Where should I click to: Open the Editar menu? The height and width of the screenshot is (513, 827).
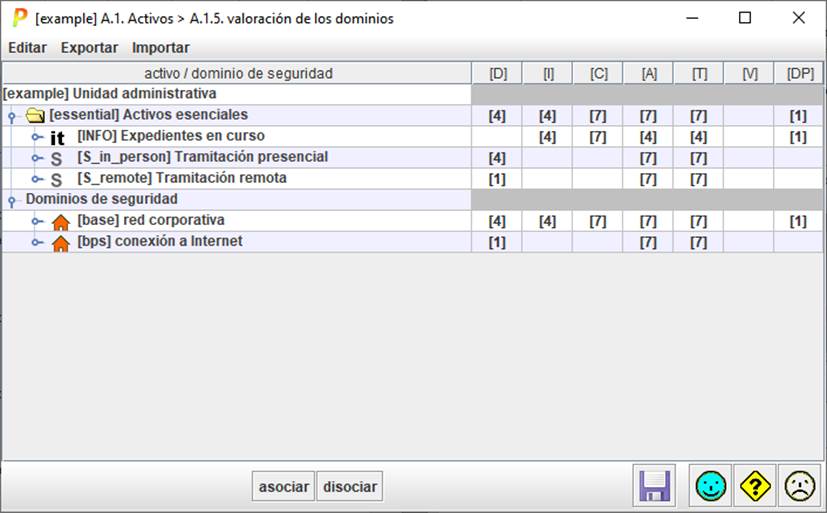click(27, 47)
